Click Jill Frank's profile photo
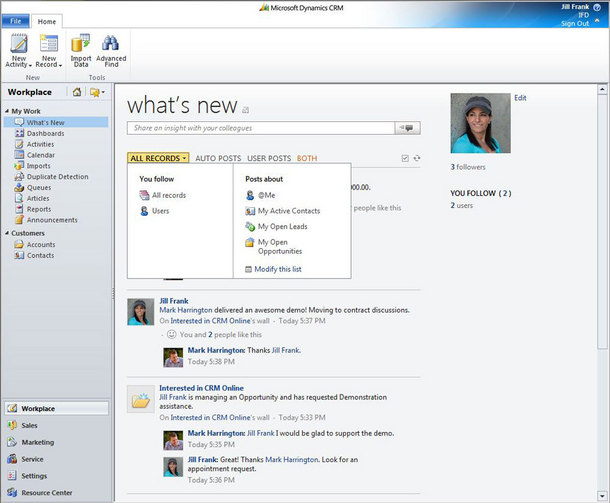610x503 pixels. [480, 123]
